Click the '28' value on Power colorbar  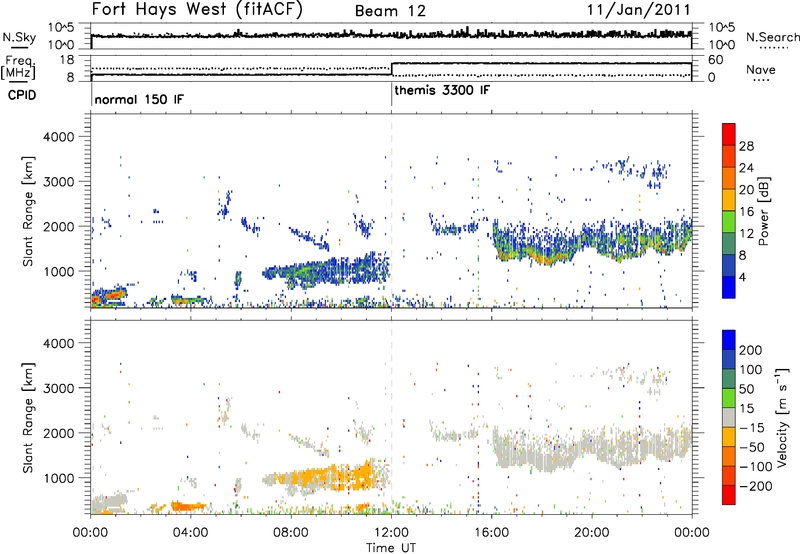tap(746, 146)
